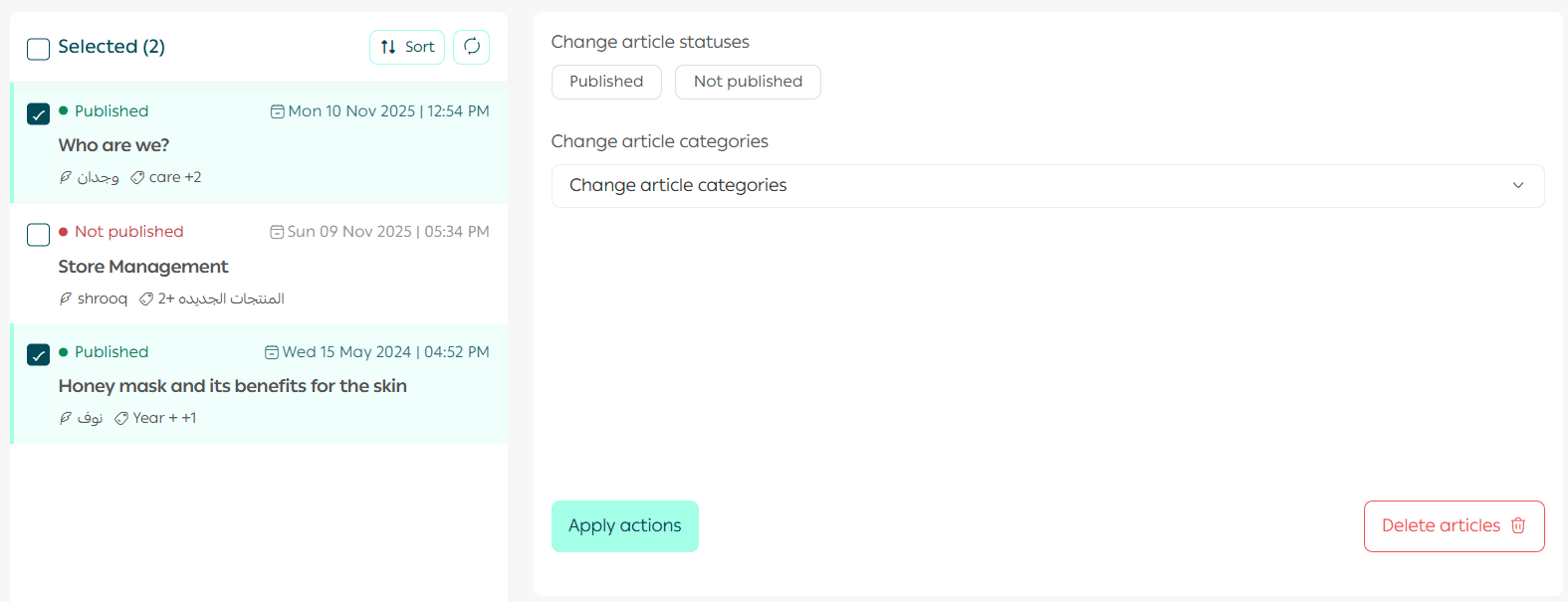1568x602 pixels.
Task: Click the chevron arrow of categories dropdown
Action: tap(1517, 186)
